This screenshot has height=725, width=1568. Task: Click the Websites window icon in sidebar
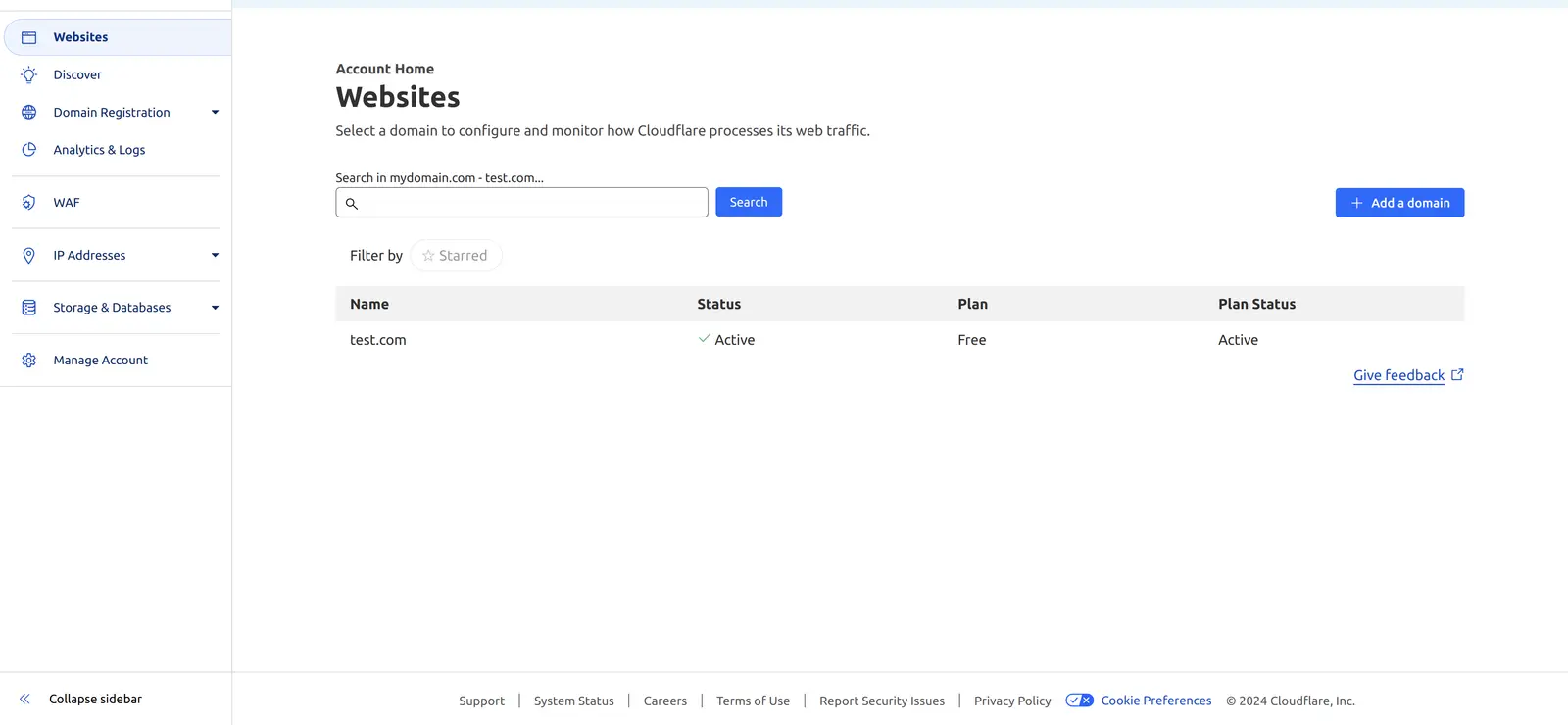pyautogui.click(x=28, y=37)
